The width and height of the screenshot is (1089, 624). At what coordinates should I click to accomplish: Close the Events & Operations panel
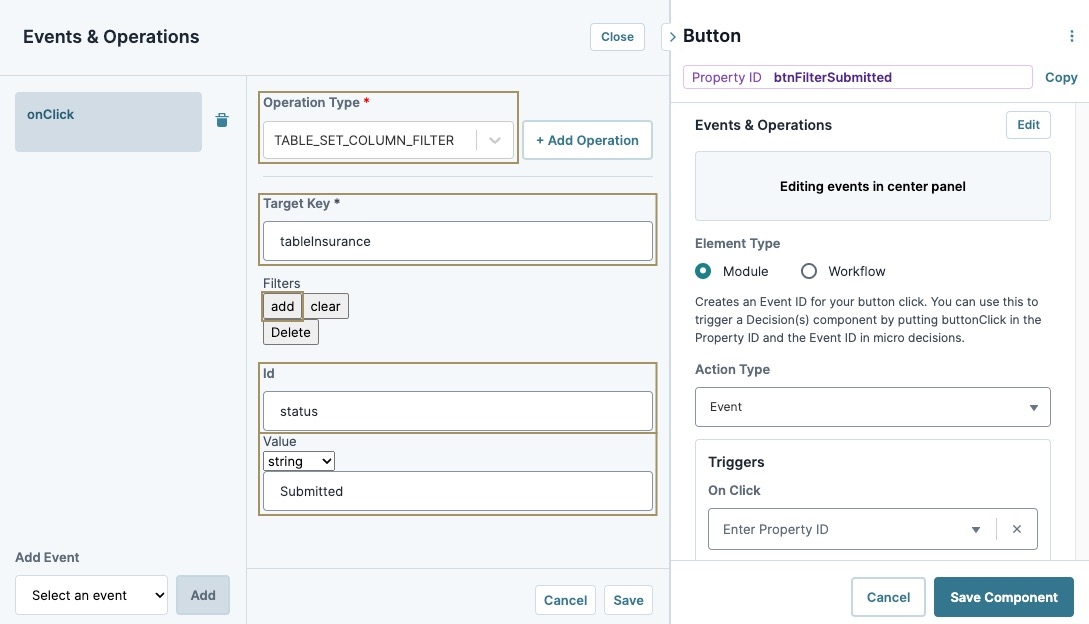tap(617, 37)
